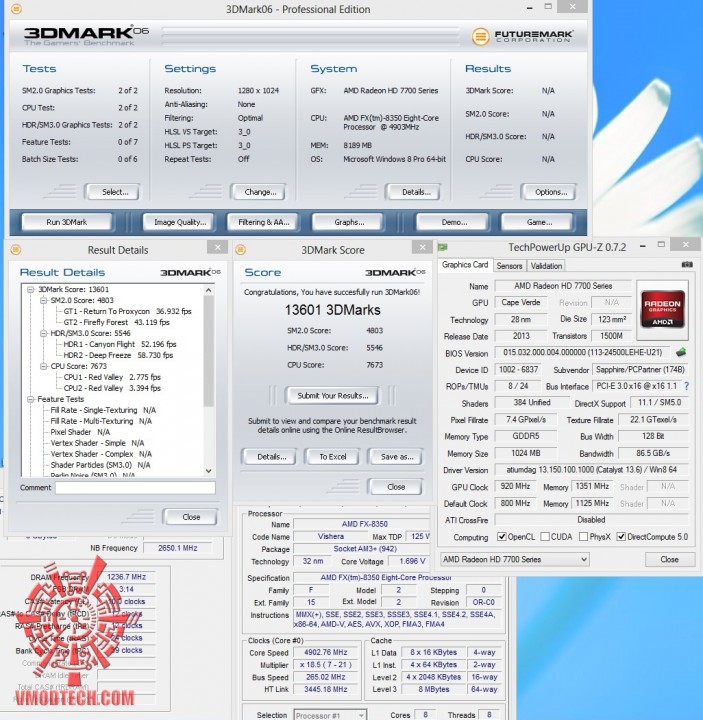The width and height of the screenshot is (703, 720).
Task: Click the Demo button
Action: (x=453, y=222)
